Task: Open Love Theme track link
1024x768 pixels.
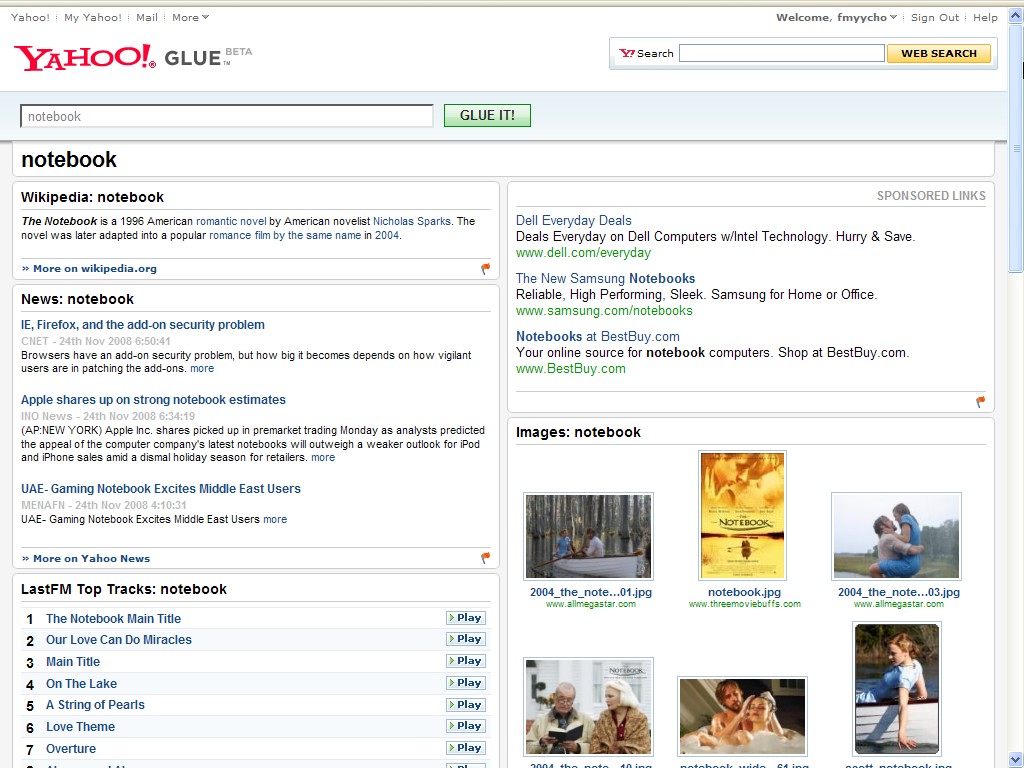Action: (80, 727)
